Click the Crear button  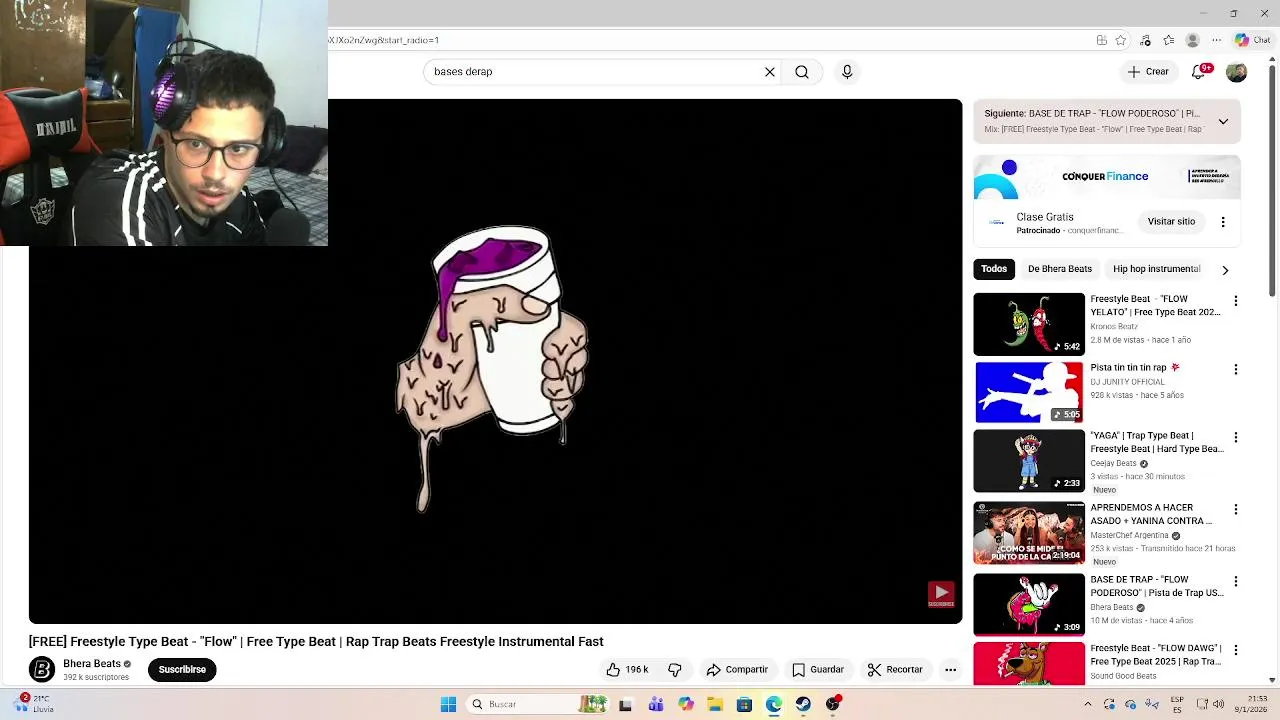(x=1148, y=72)
